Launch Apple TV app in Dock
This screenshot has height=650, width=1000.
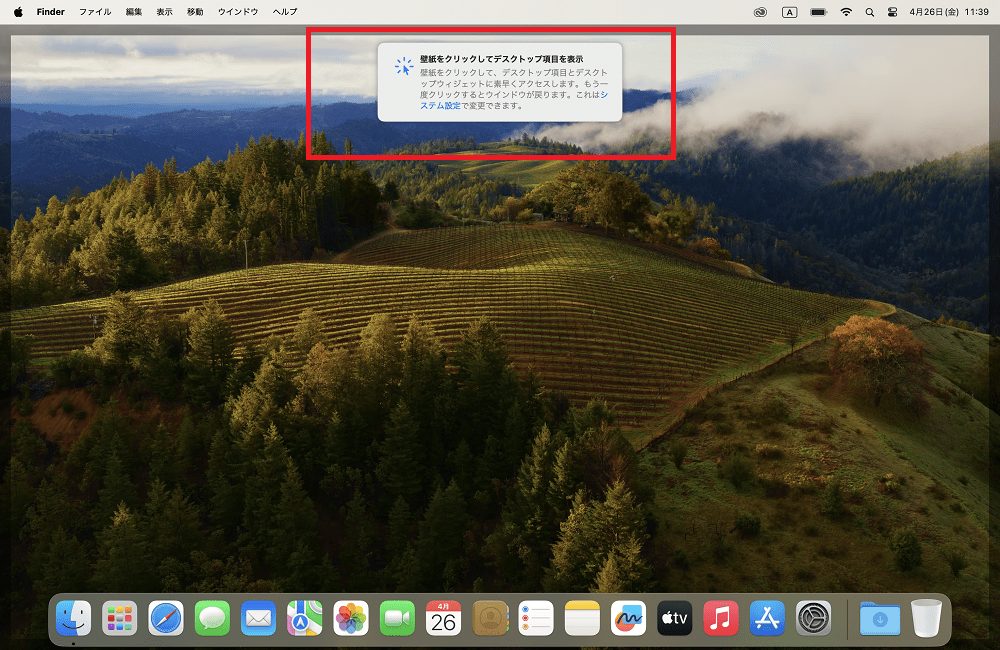click(675, 618)
